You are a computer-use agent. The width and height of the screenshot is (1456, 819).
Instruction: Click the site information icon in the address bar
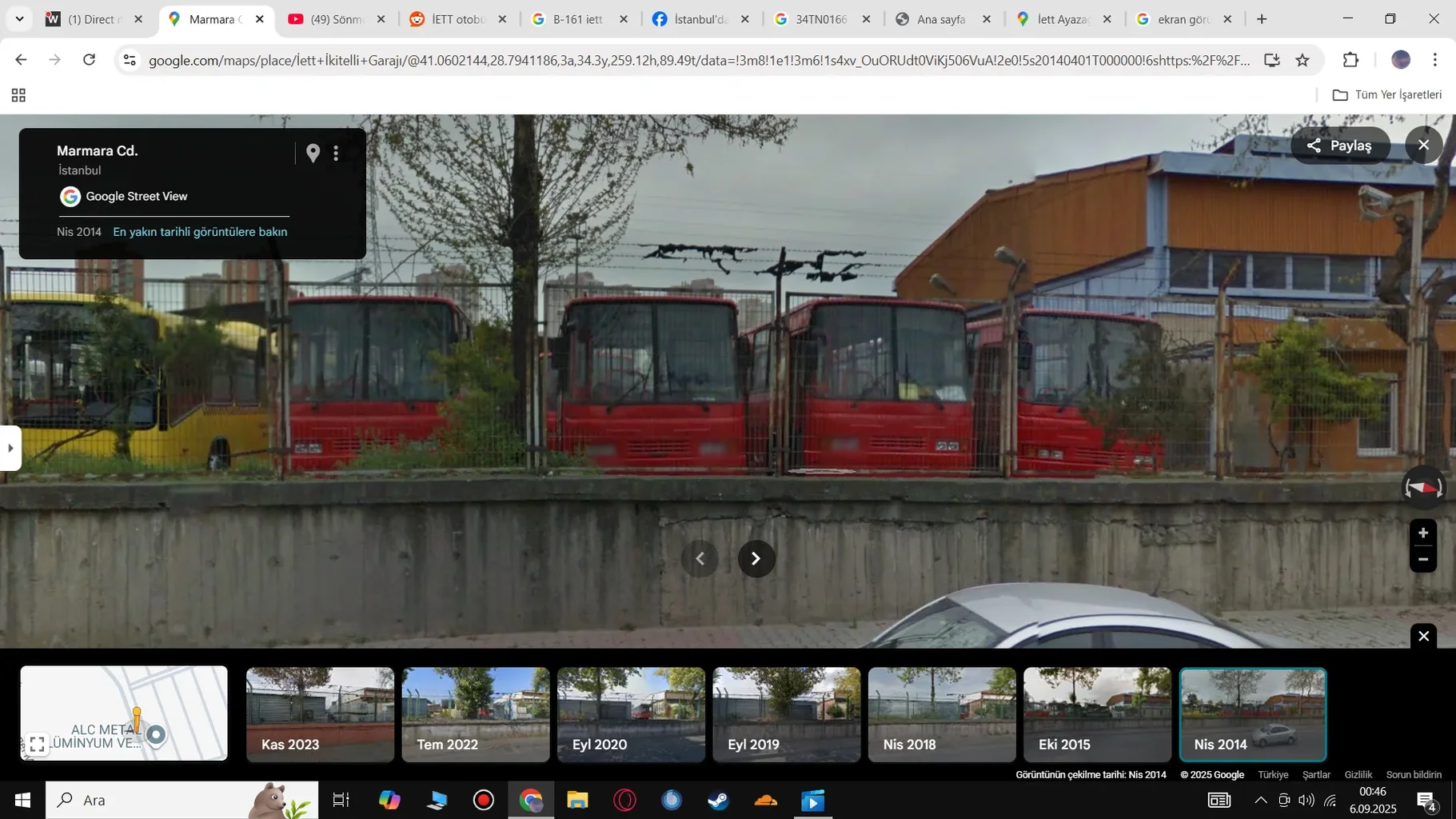pyautogui.click(x=129, y=59)
